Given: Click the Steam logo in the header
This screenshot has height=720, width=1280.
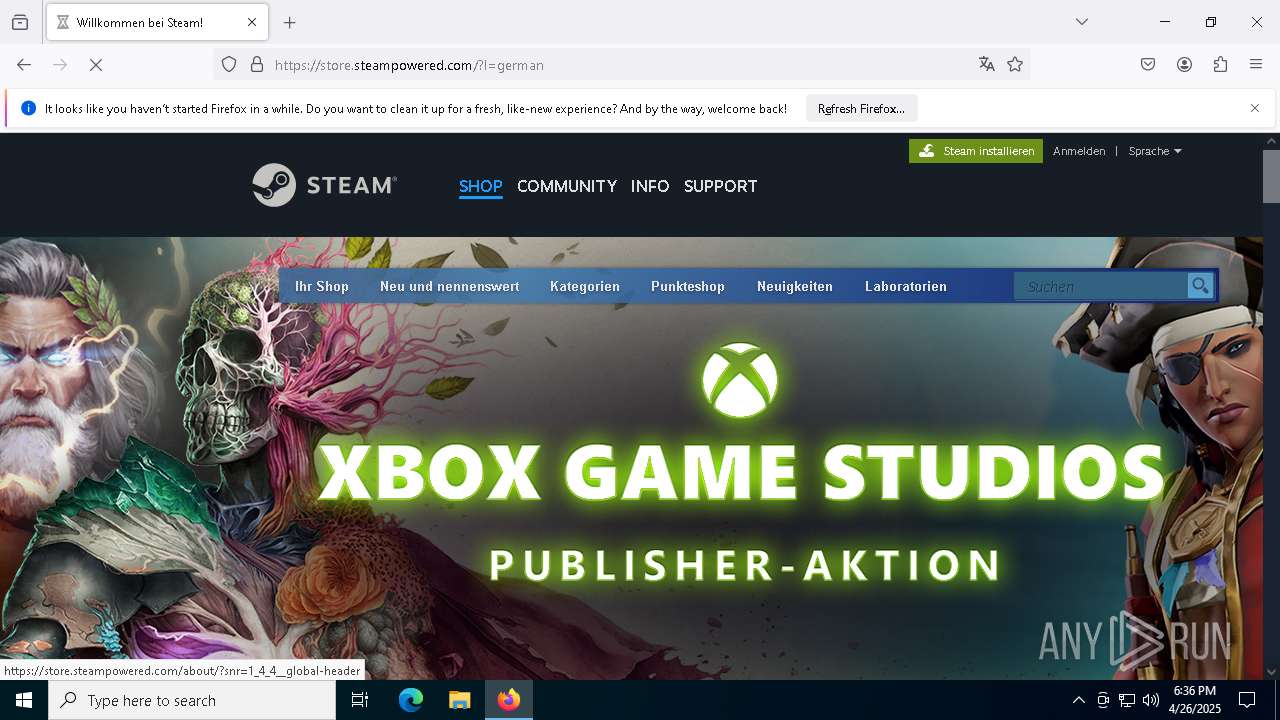Looking at the screenshot, I should tap(324, 185).
